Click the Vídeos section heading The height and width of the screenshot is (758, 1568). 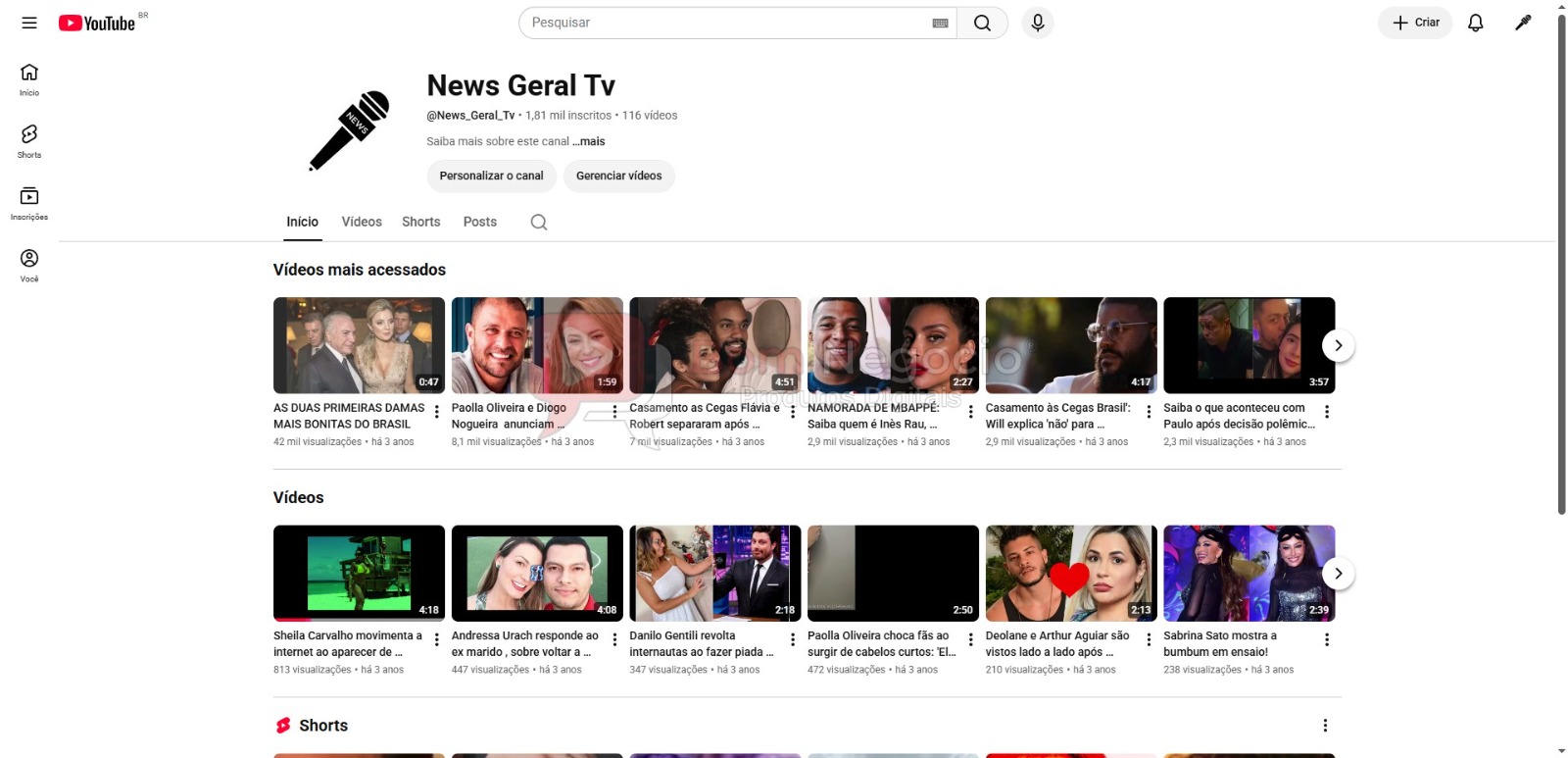pyautogui.click(x=298, y=497)
